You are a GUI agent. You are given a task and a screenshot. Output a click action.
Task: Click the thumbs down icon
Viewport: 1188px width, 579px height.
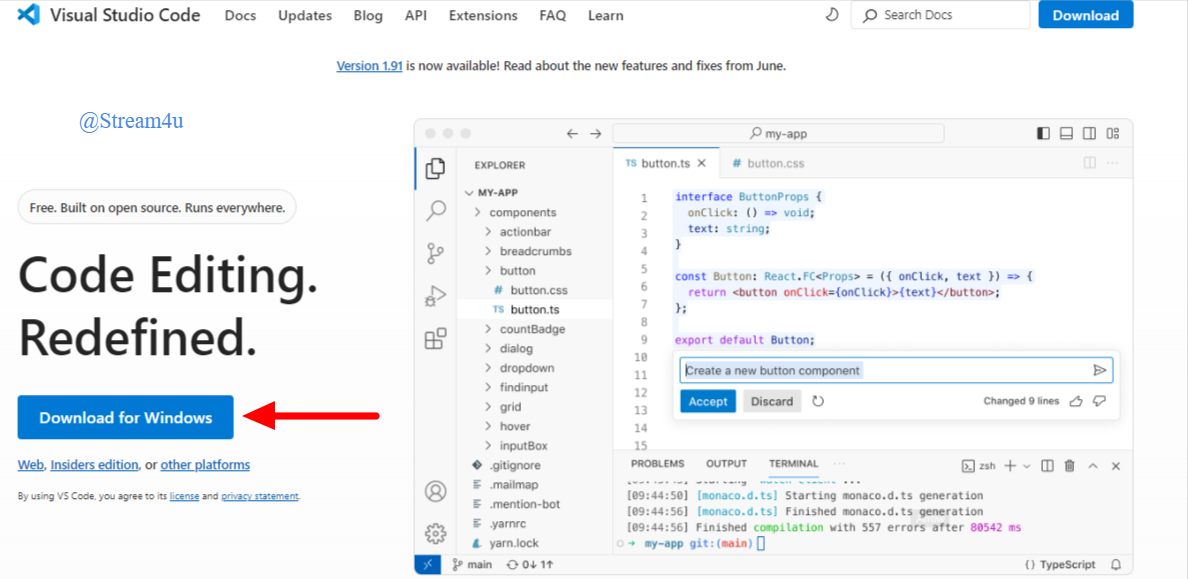coord(1101,401)
